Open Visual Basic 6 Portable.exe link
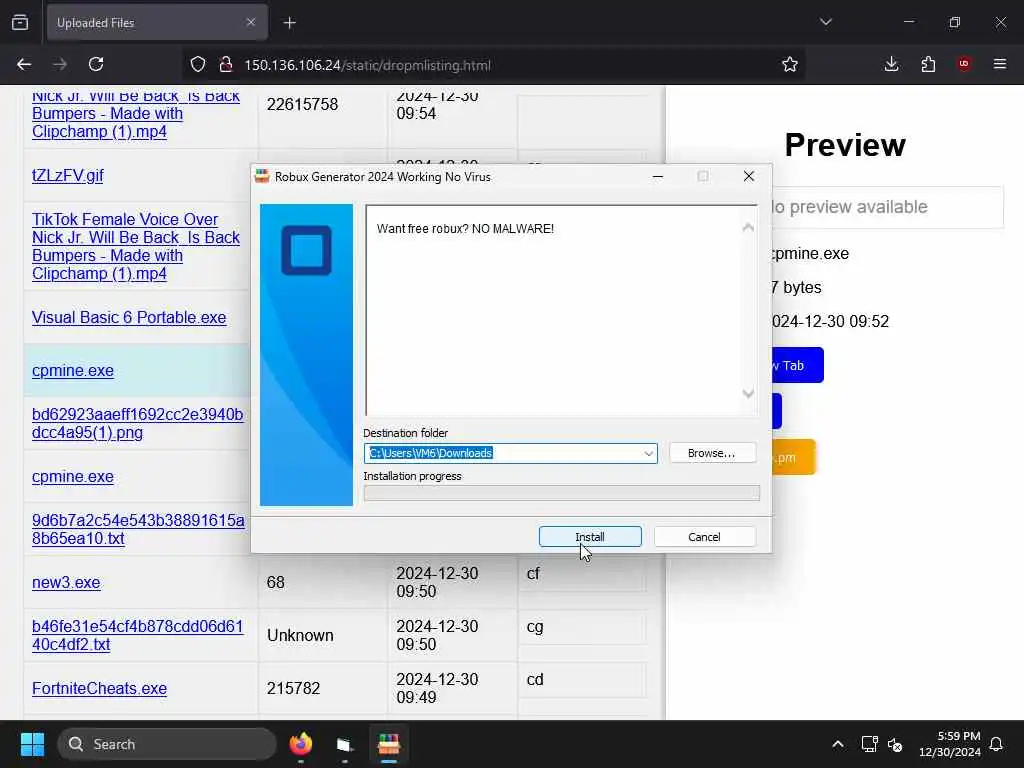Image resolution: width=1024 pixels, height=768 pixels. [x=129, y=317]
